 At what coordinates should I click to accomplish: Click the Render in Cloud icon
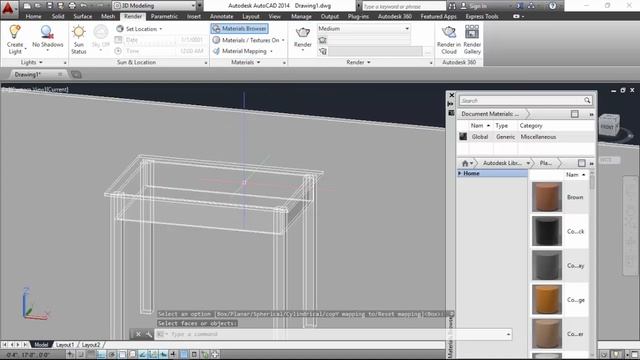[449, 32]
